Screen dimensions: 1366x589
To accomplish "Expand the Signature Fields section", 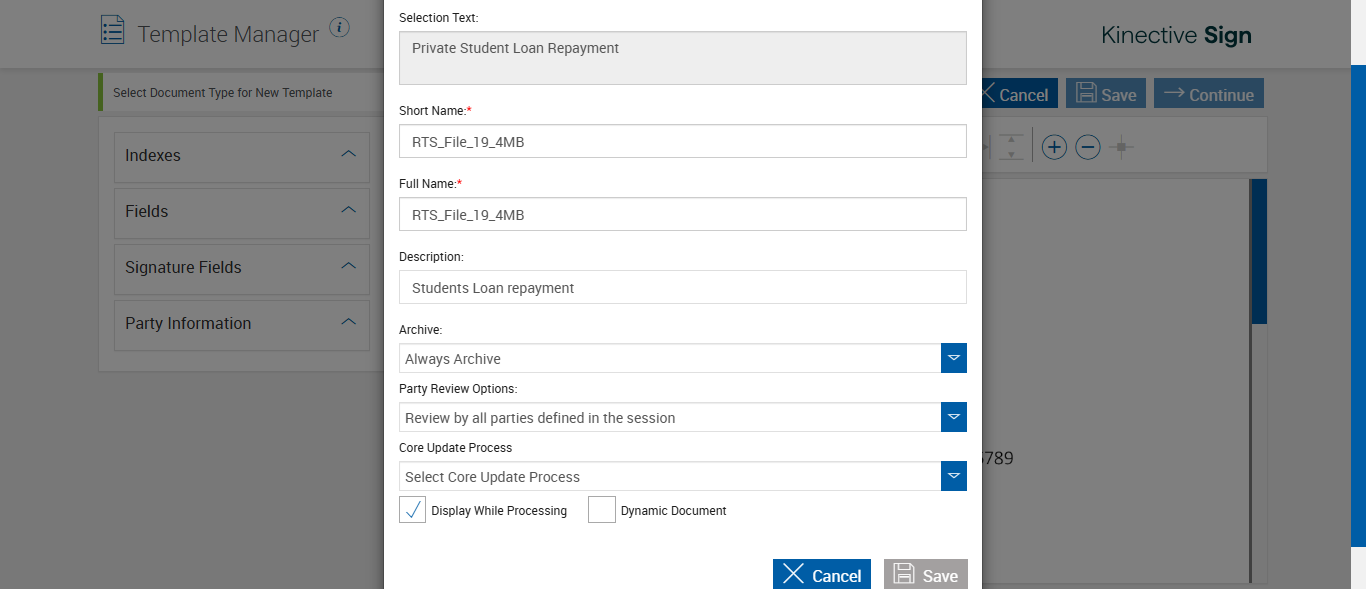I will 241,267.
